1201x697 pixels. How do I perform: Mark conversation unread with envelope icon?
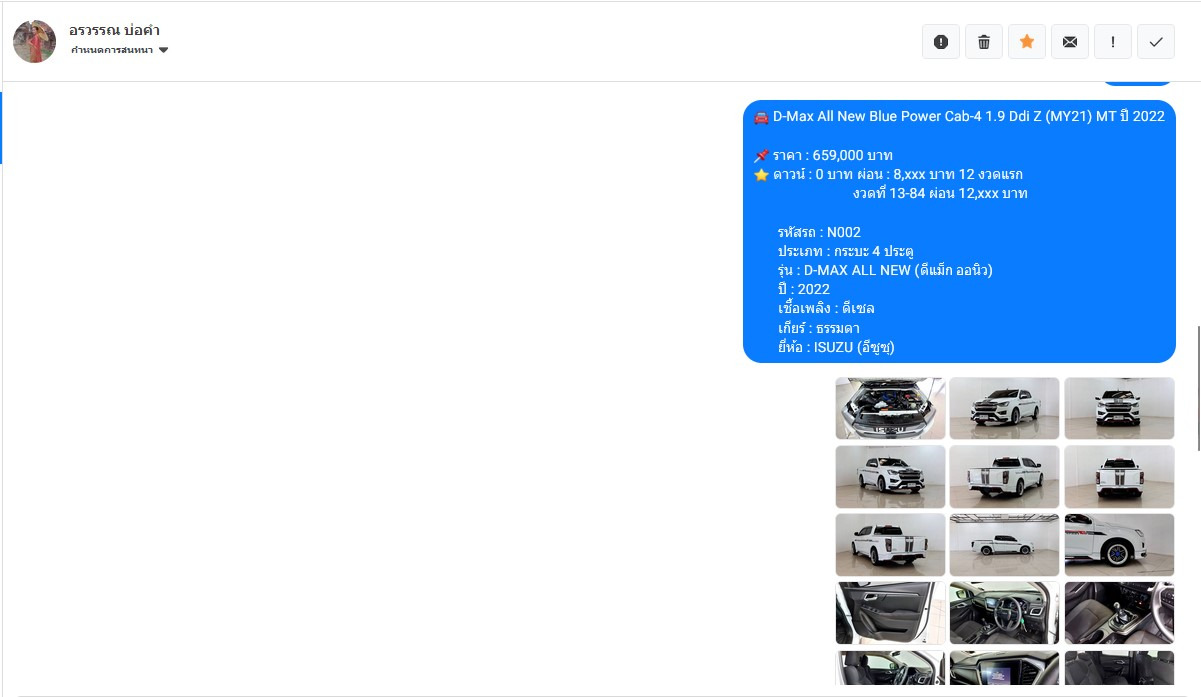click(x=1069, y=42)
